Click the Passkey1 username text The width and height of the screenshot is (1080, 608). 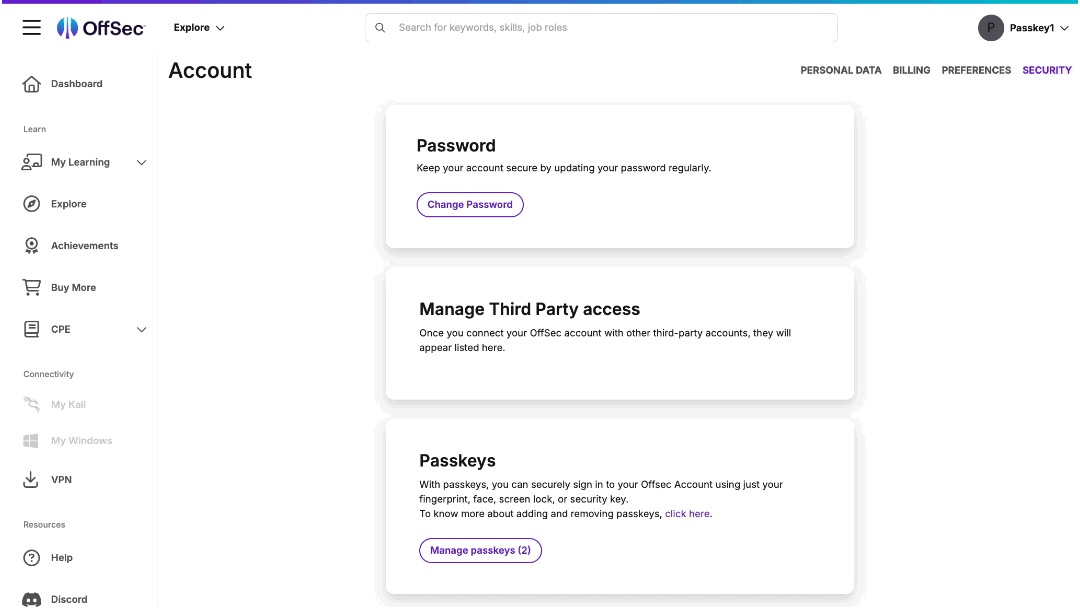coord(1032,28)
